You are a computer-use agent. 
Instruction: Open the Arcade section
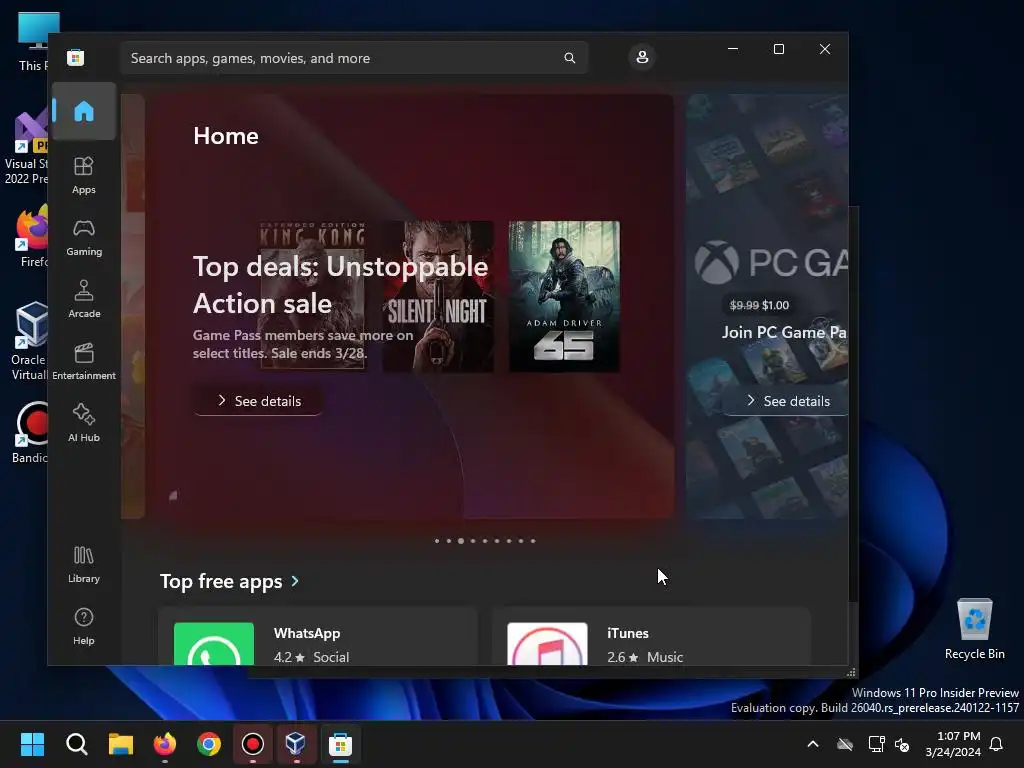click(x=84, y=299)
